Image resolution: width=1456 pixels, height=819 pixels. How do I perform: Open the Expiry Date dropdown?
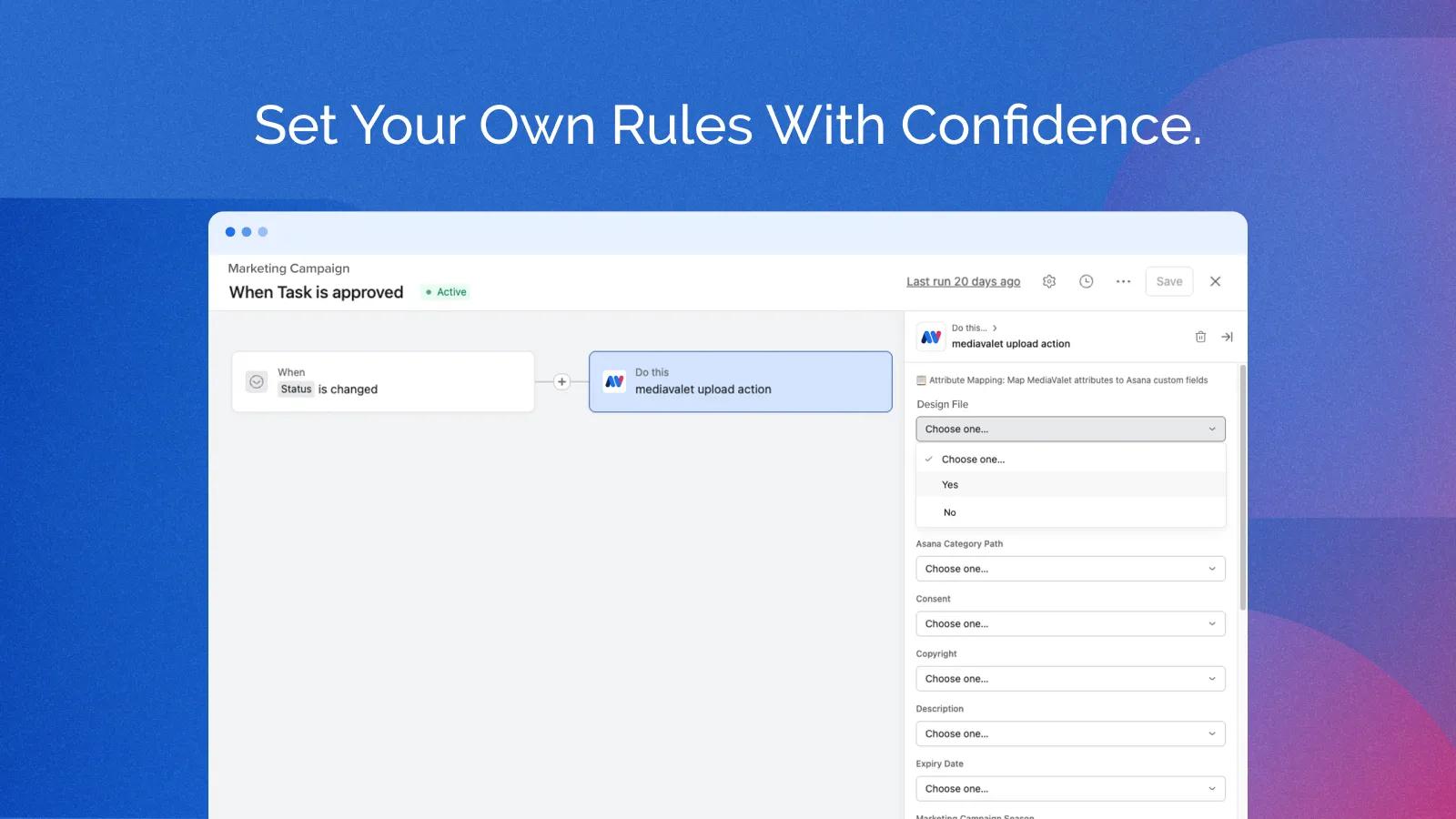[x=1070, y=789]
